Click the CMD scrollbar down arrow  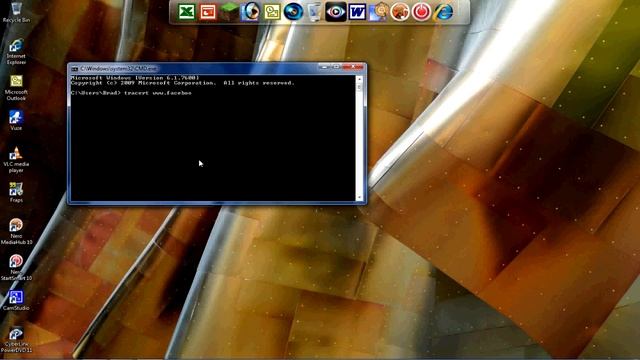click(x=360, y=198)
